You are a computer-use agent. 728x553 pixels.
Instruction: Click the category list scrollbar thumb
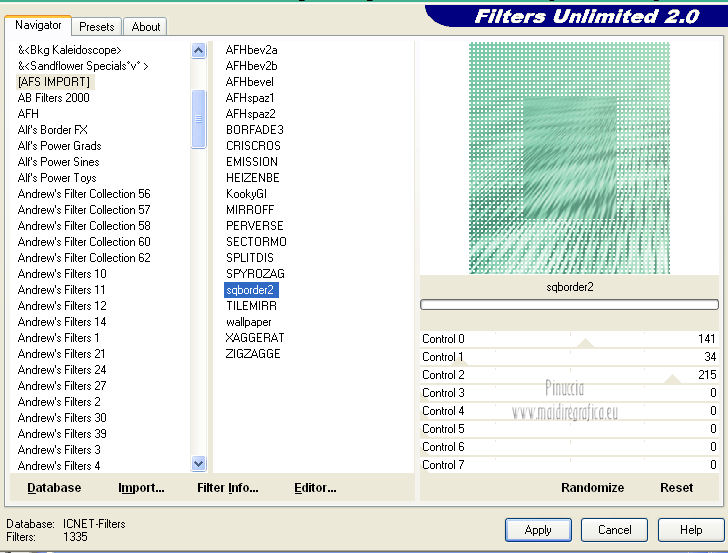[x=199, y=119]
